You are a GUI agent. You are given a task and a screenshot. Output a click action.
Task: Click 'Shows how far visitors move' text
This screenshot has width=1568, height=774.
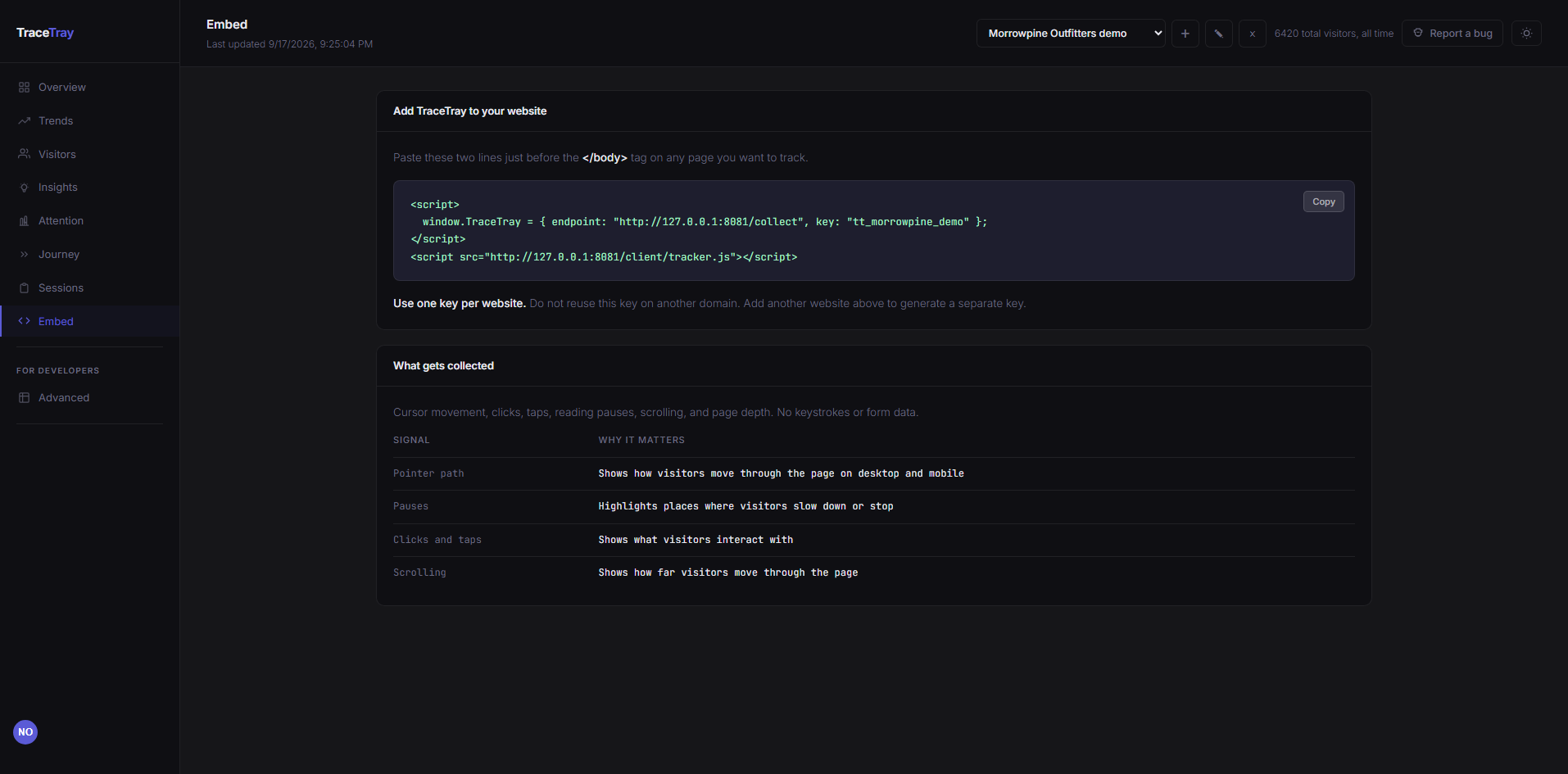(728, 573)
